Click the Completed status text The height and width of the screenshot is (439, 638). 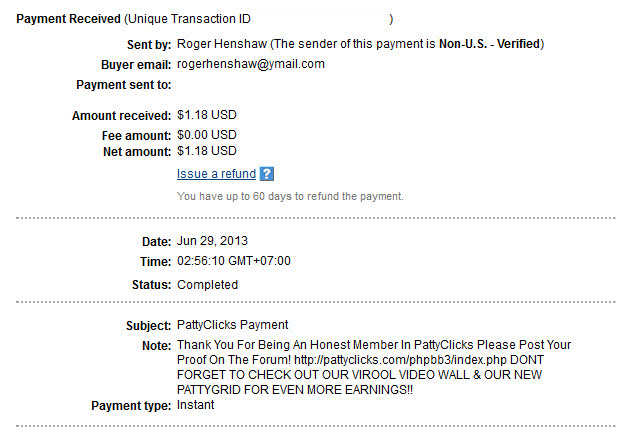[208, 285]
